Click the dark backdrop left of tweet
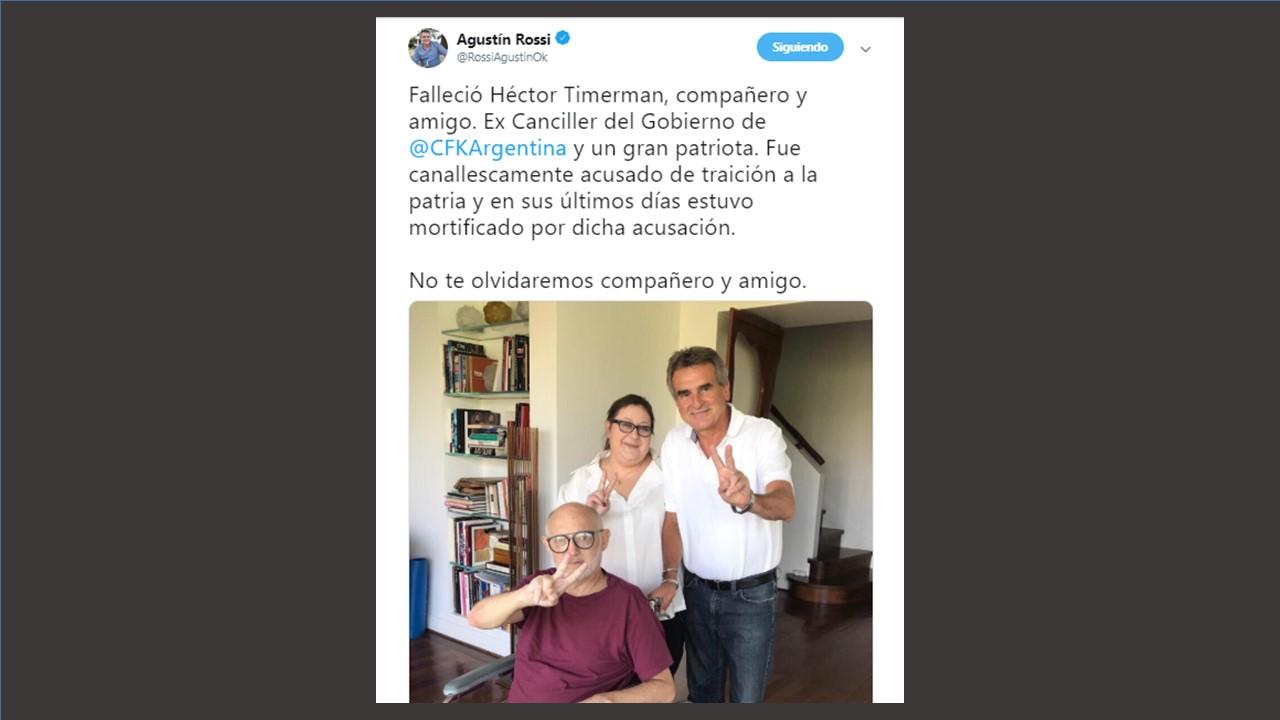Viewport: 1280px width, 720px height. (x=188, y=360)
